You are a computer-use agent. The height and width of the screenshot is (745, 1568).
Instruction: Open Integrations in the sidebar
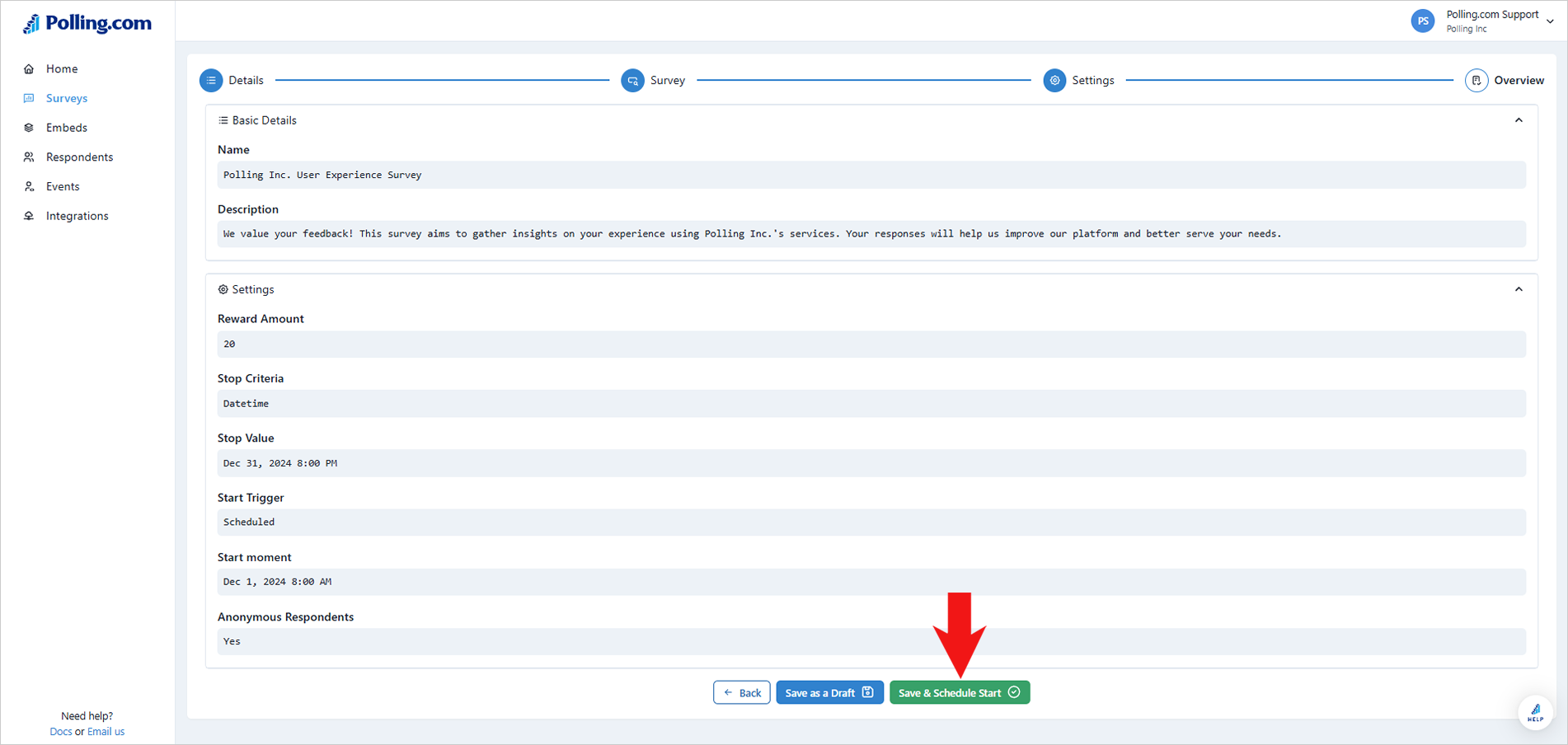tap(77, 216)
